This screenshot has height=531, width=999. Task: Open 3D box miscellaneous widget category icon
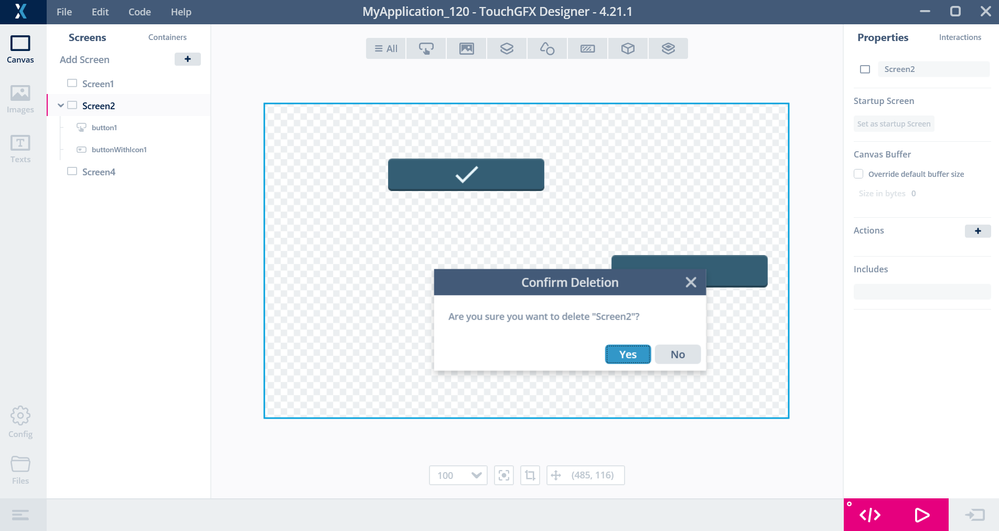coord(628,48)
